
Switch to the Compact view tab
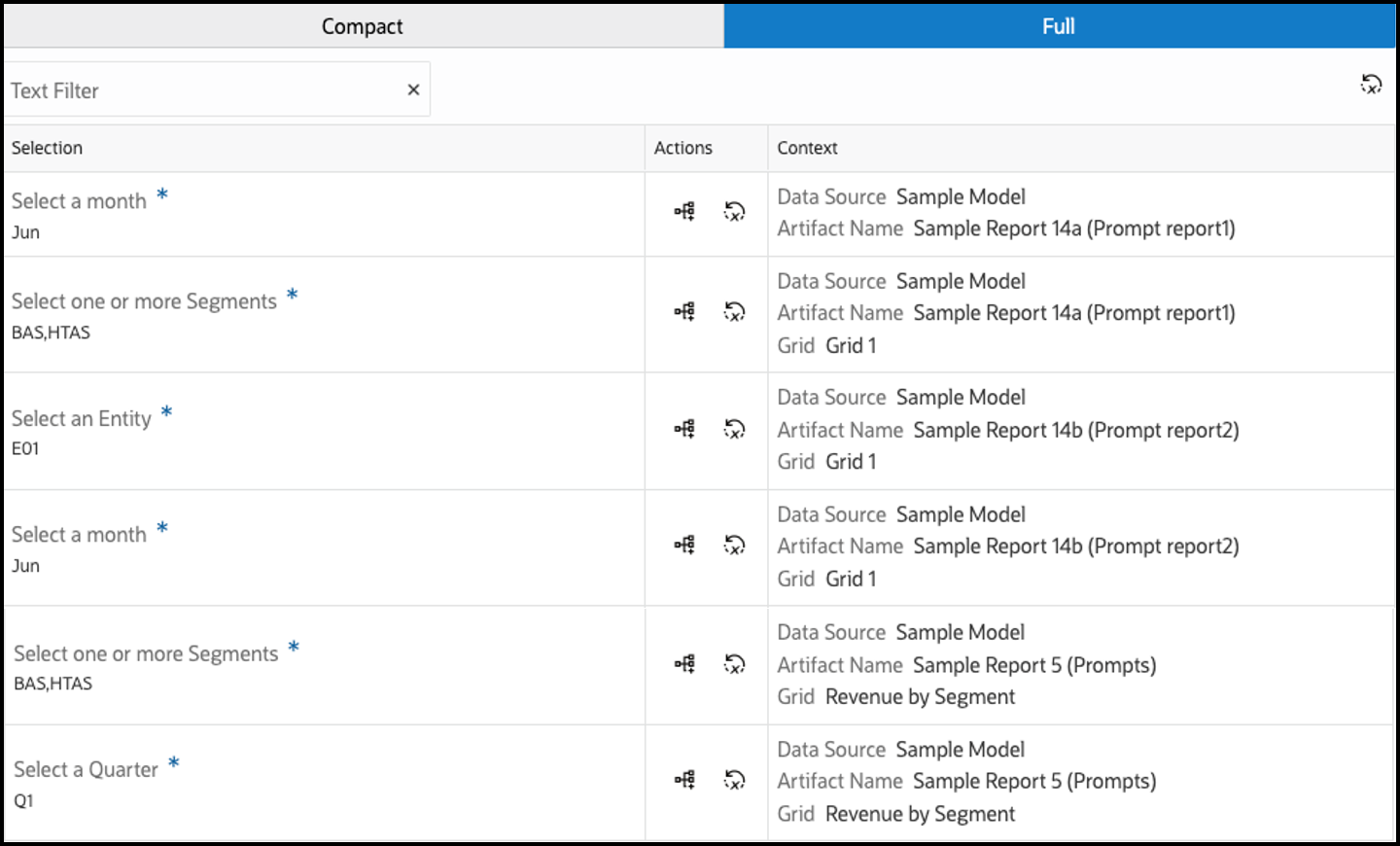tap(362, 26)
